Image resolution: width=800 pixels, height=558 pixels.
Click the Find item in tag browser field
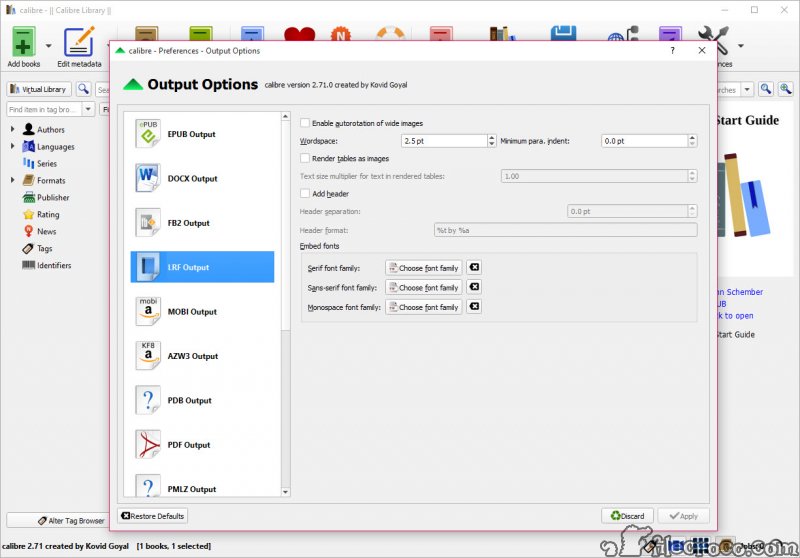click(x=44, y=109)
